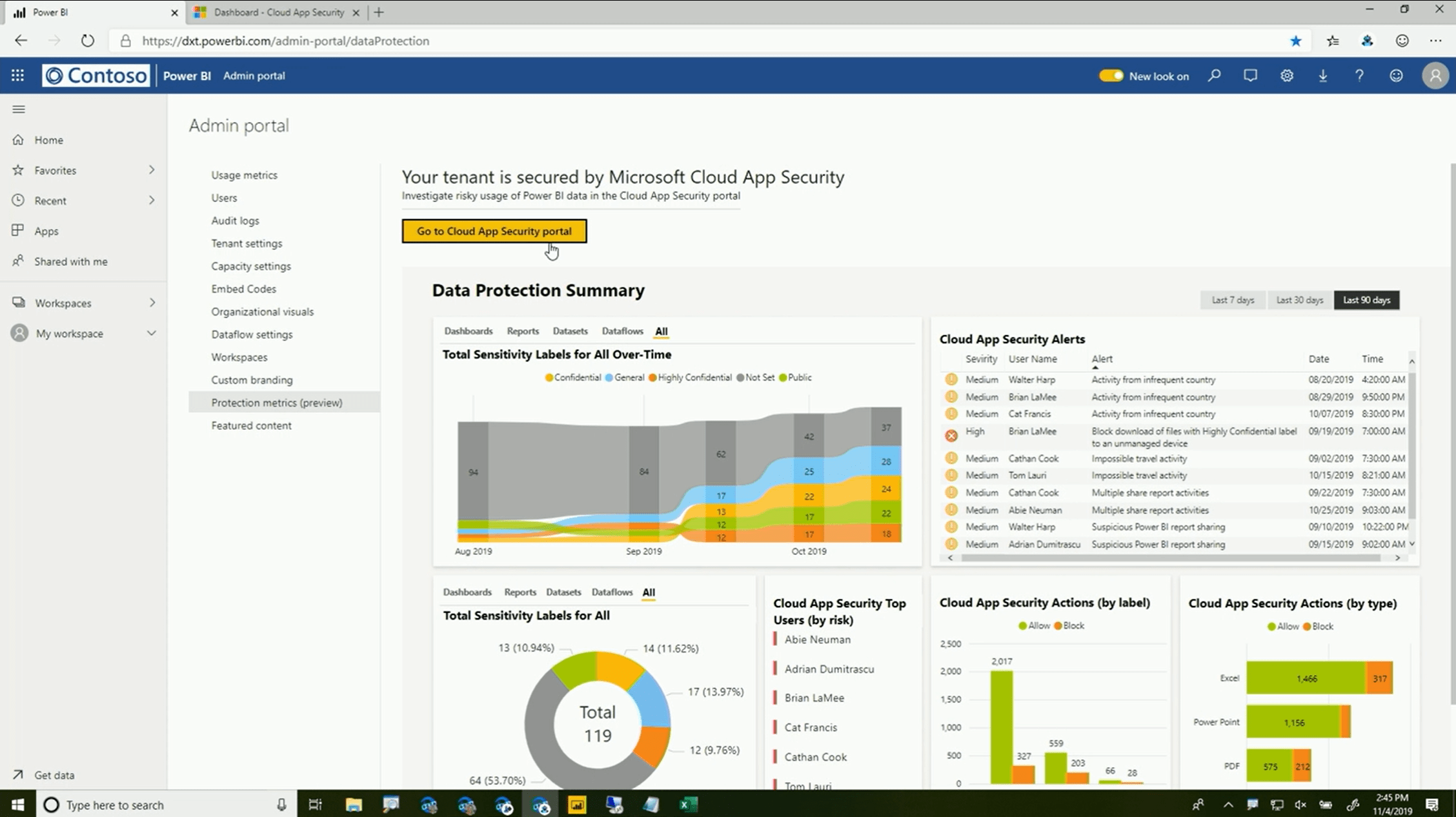
Task: Click the user account avatar
Action: point(1435,76)
